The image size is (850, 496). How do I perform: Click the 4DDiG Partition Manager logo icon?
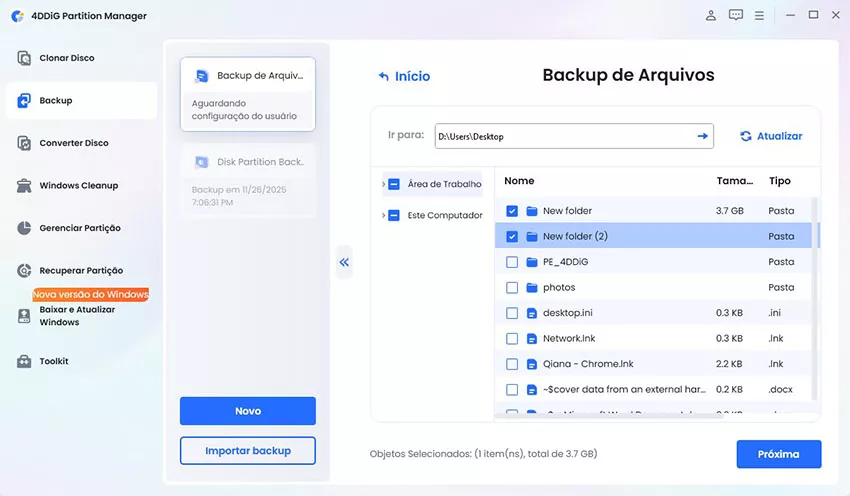coord(17,16)
